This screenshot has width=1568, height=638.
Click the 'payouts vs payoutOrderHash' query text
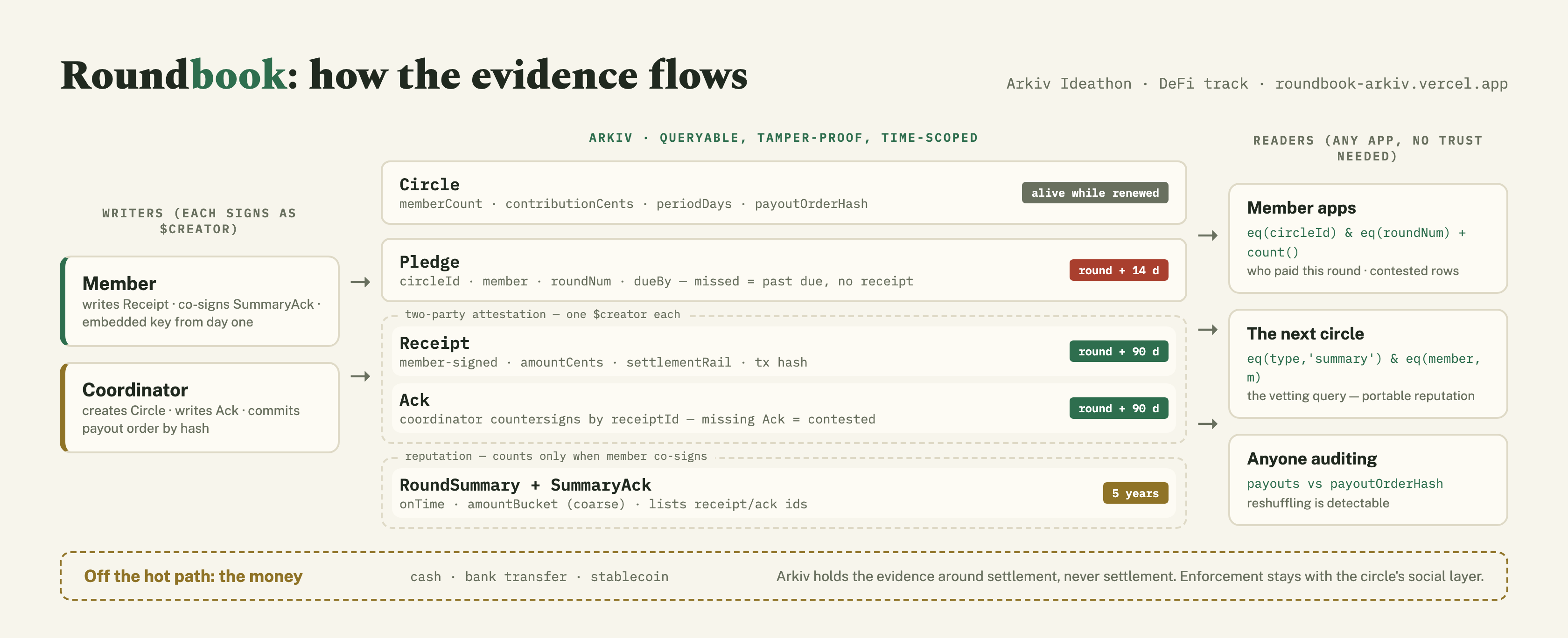pos(1344,484)
